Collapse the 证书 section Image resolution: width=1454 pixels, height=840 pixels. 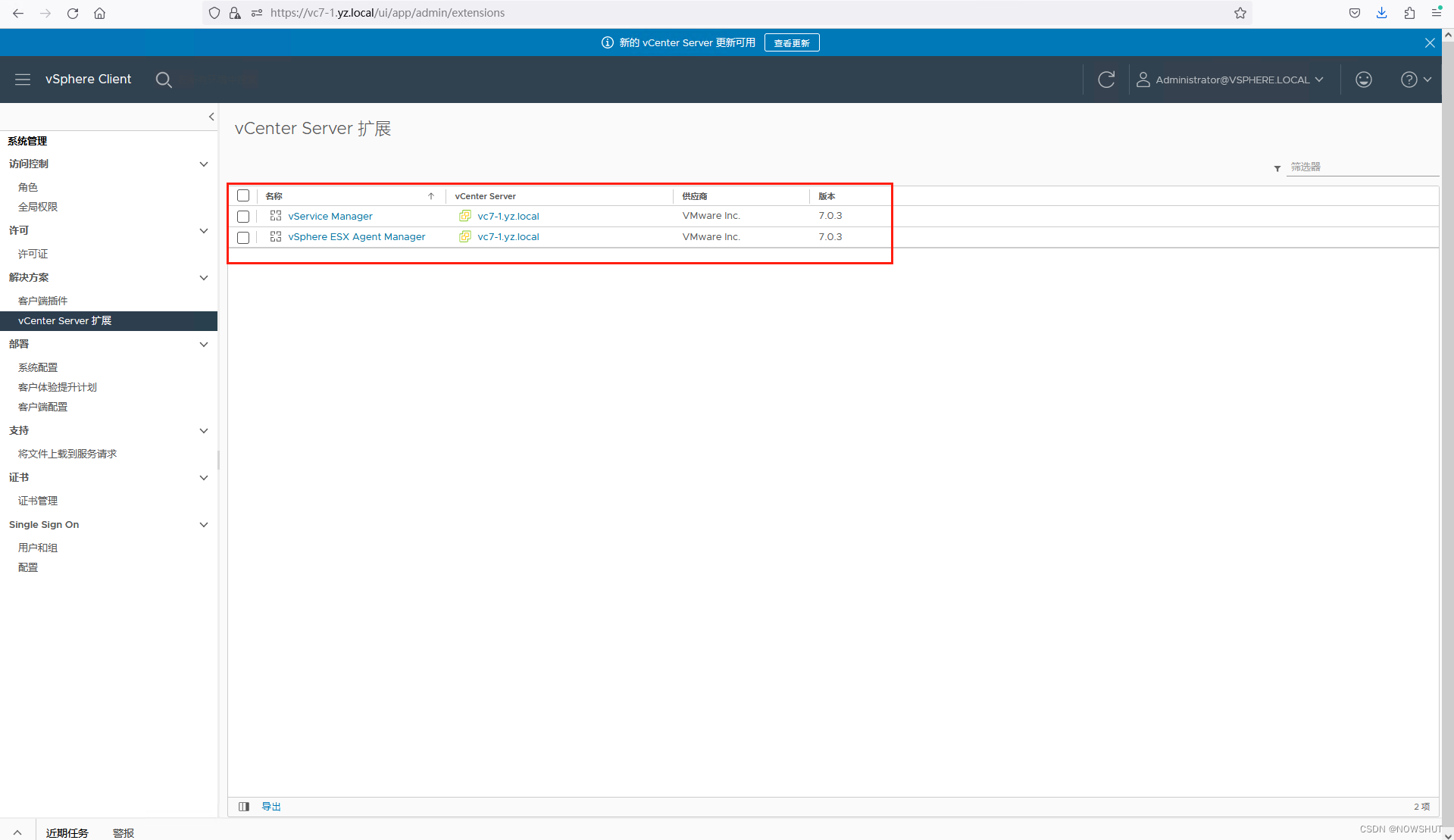coord(203,478)
